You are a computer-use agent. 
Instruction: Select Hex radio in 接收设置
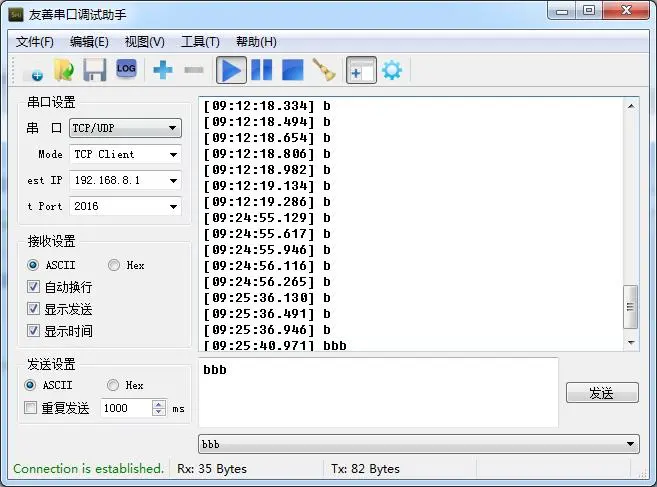114,265
